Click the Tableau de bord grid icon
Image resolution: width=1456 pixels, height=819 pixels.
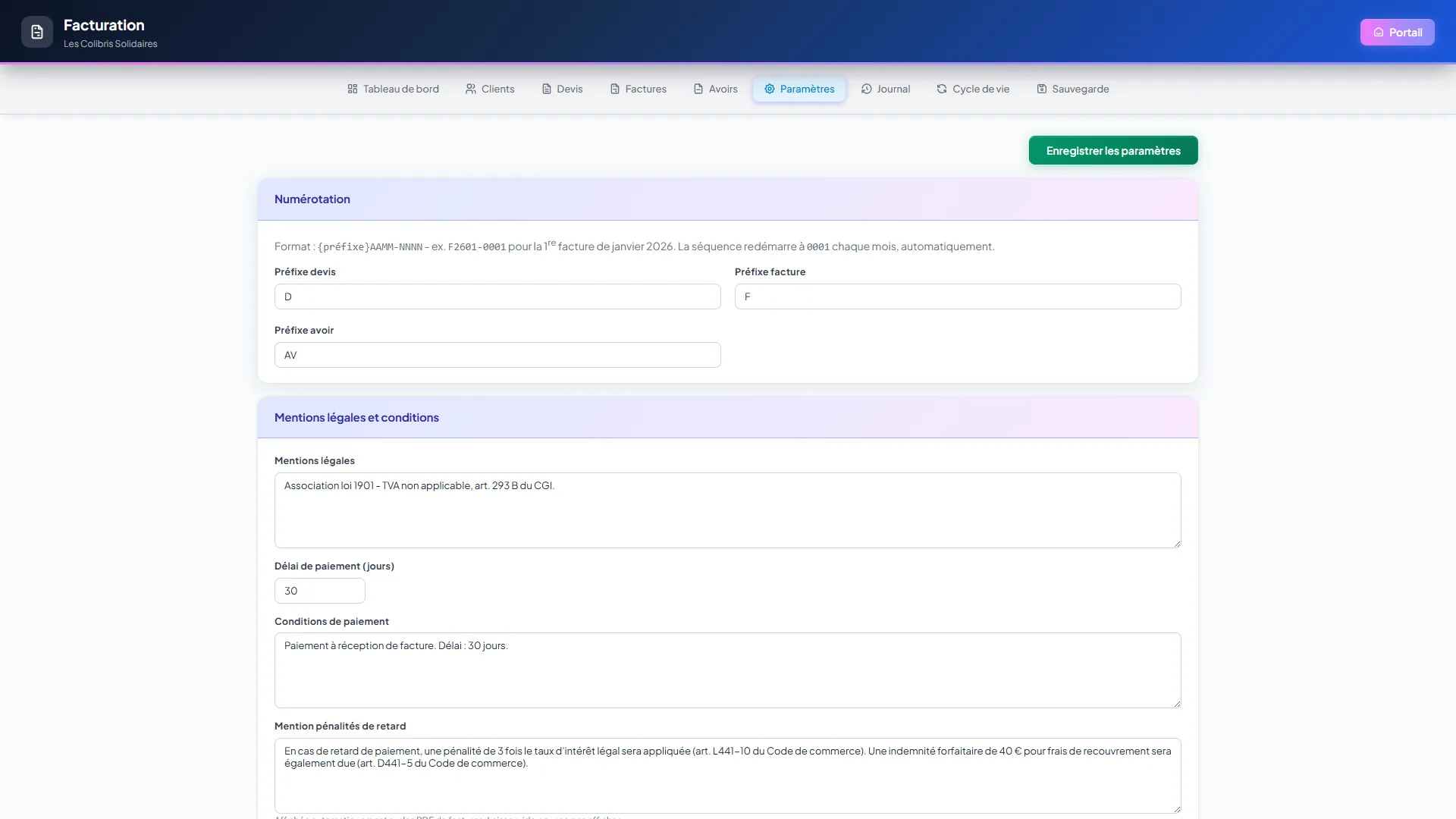(x=353, y=89)
